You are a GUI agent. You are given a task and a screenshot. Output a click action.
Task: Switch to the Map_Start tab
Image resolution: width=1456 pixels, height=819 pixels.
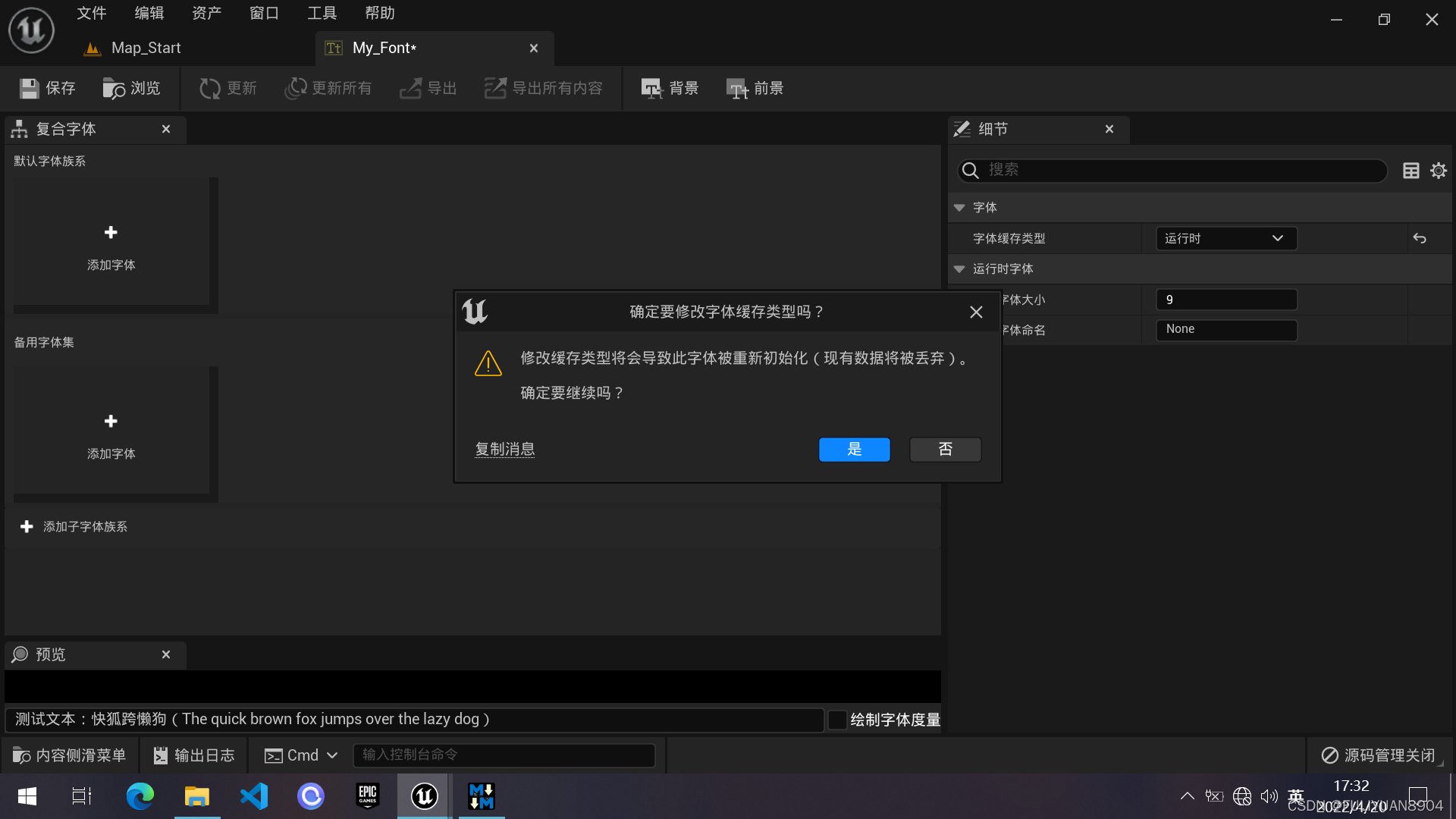[146, 48]
